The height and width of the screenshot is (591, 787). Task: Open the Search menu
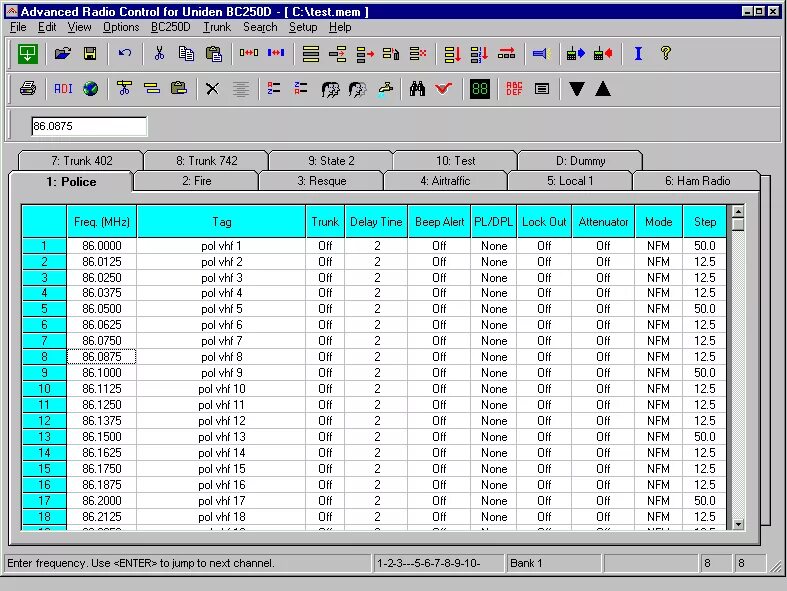coord(260,27)
